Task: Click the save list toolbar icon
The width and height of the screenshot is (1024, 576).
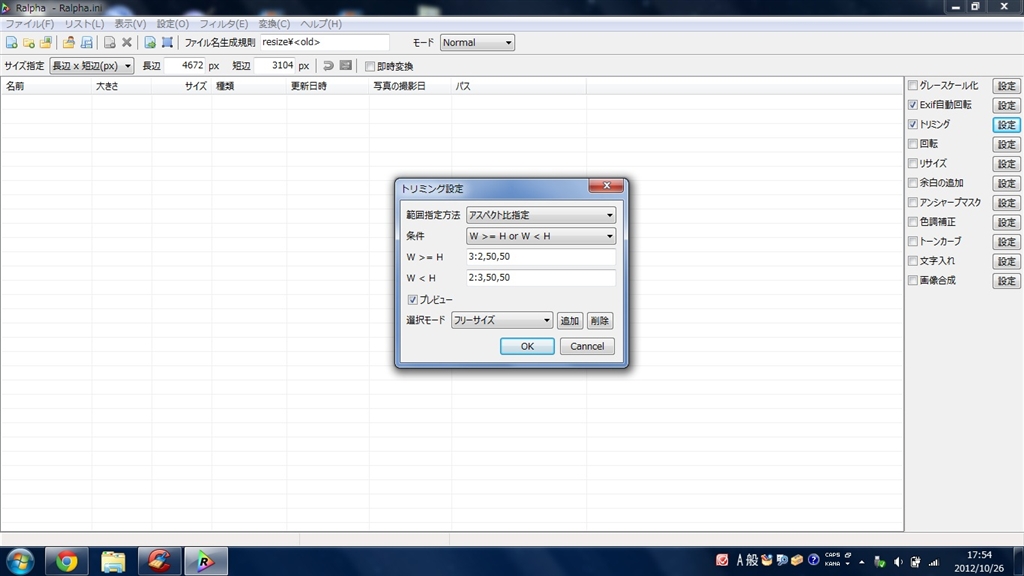Action: (86, 42)
